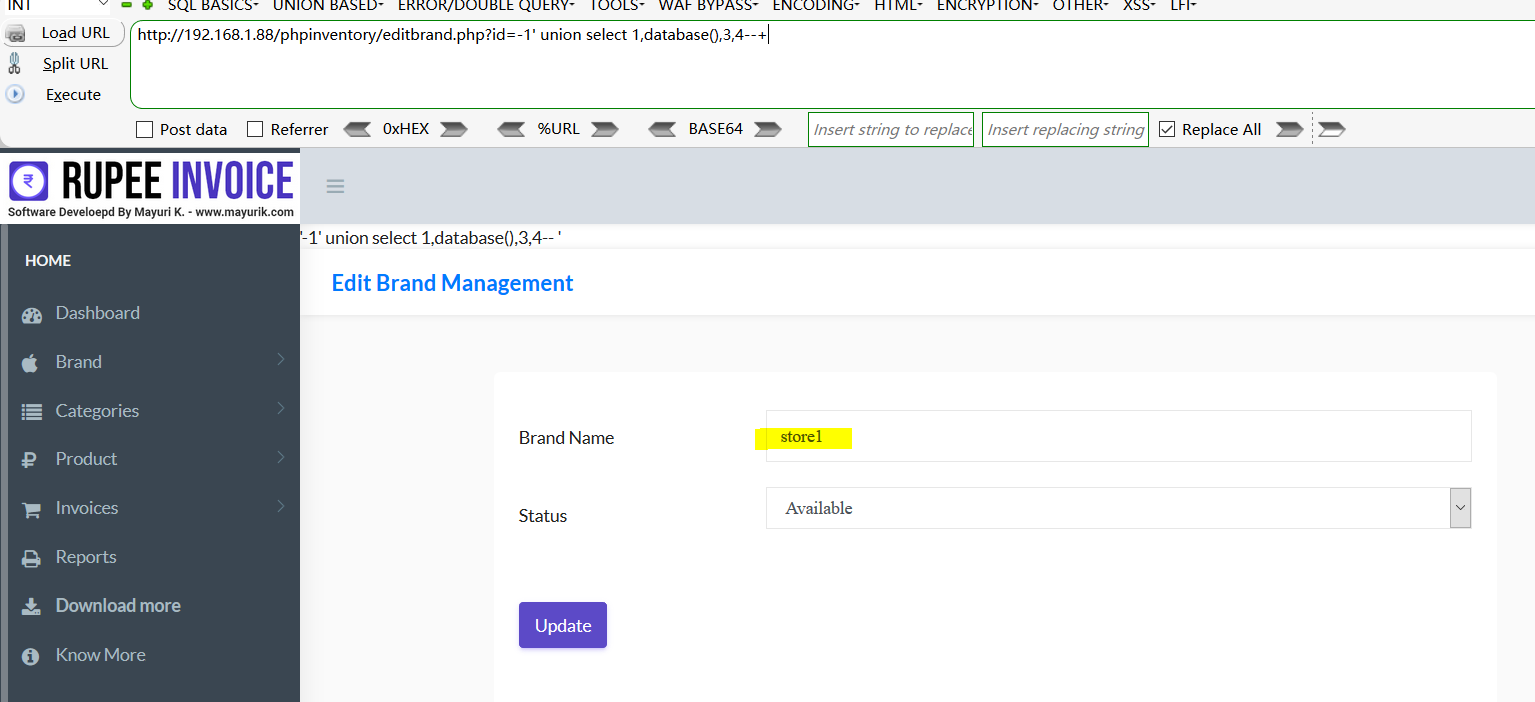This screenshot has height=702, width=1535.
Task: Enable the Post data checkbox
Action: coord(144,129)
